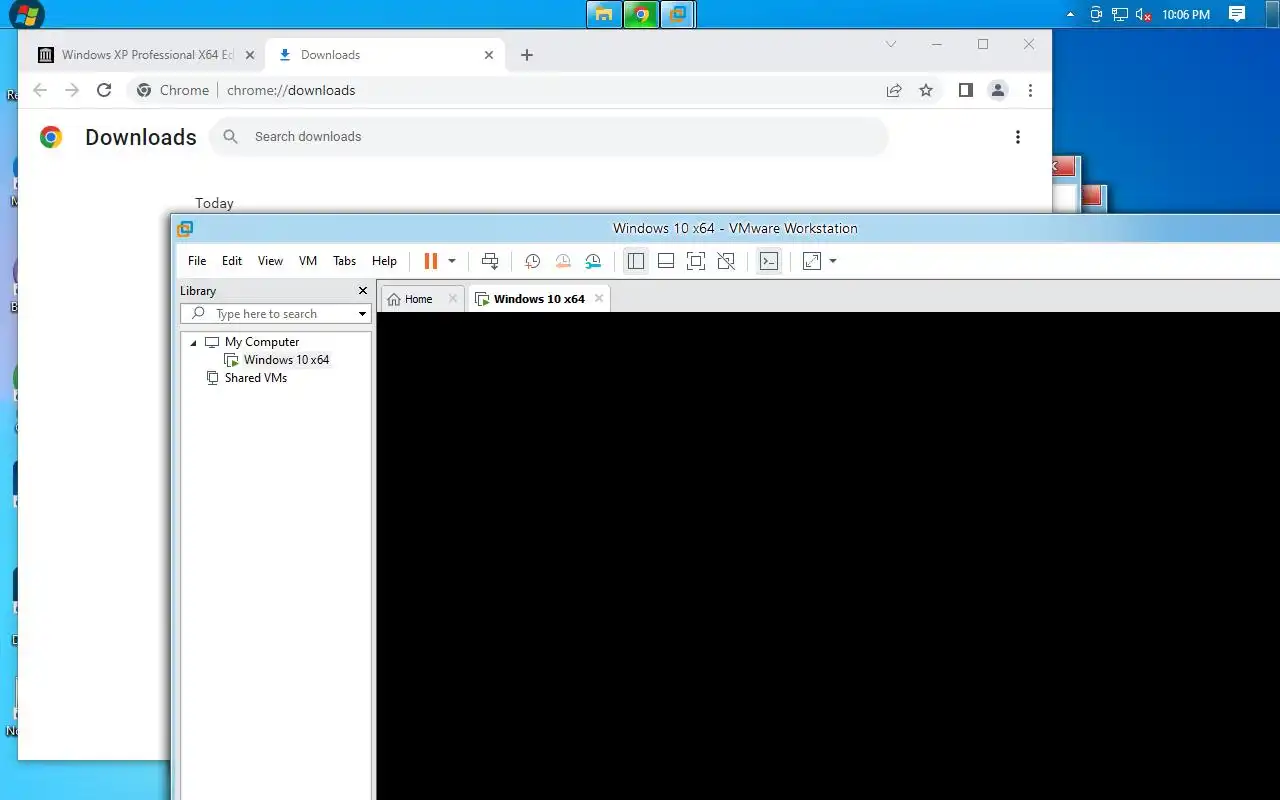The width and height of the screenshot is (1280, 800).
Task: Open the VMware View menu
Action: 270,261
